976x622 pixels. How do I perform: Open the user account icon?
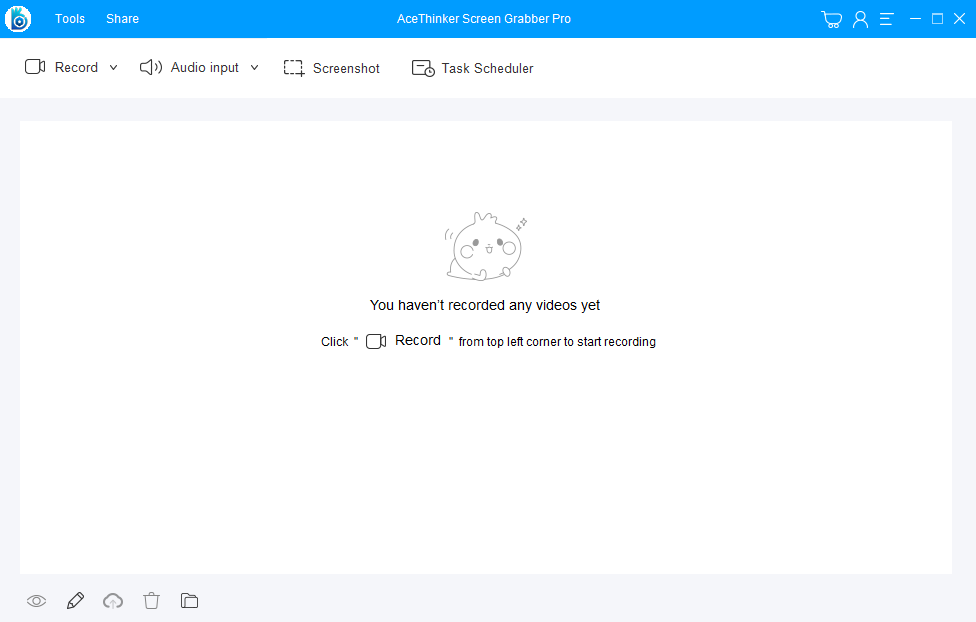[x=860, y=19]
